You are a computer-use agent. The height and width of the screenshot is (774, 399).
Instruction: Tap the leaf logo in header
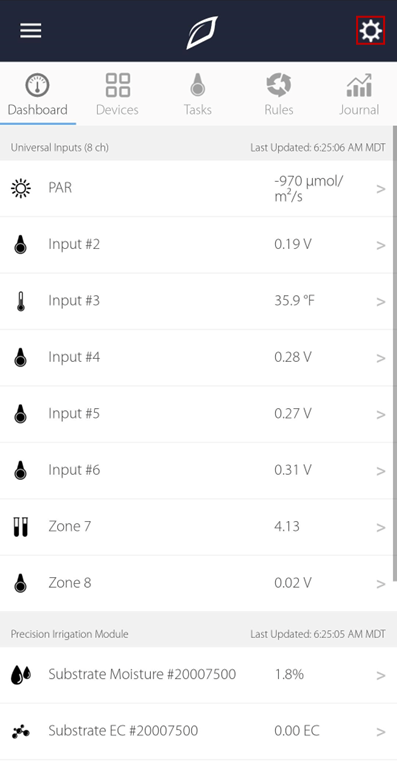(202, 33)
